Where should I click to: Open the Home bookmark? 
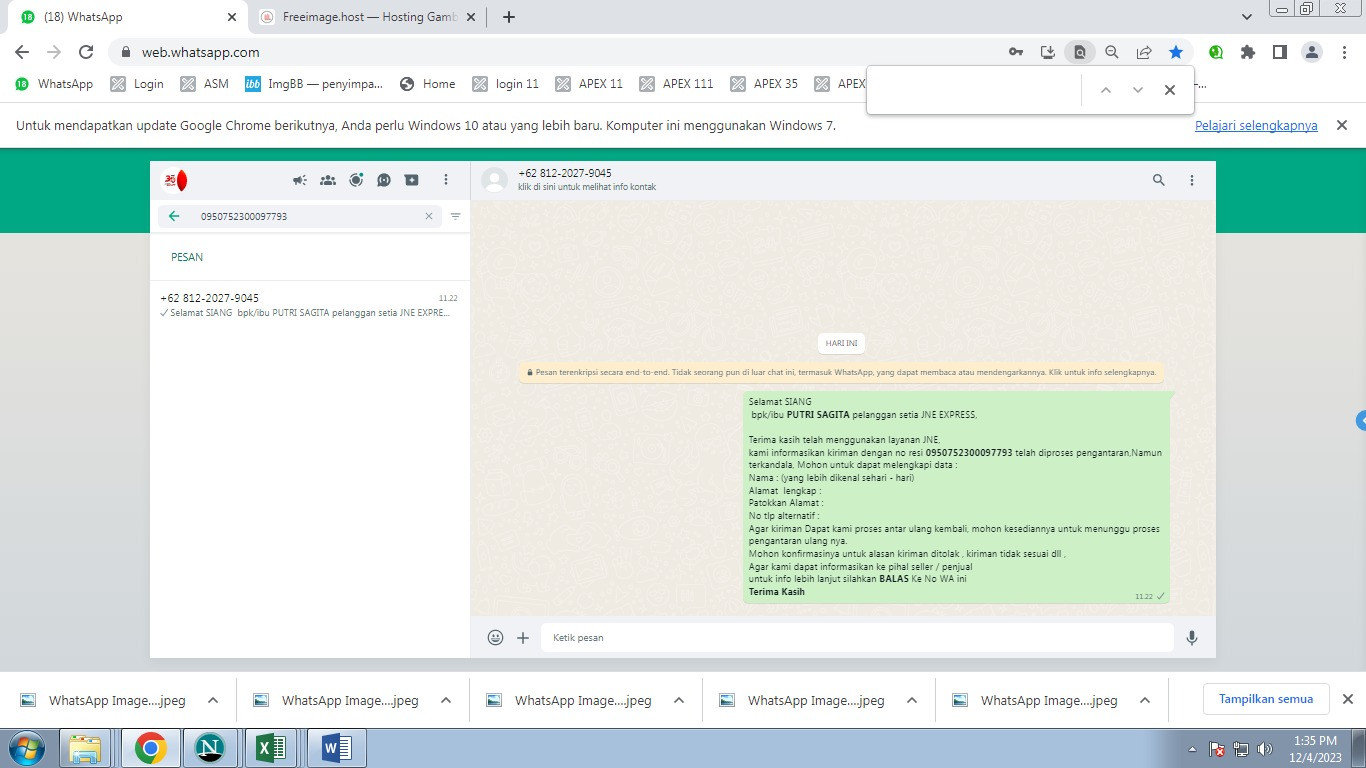point(428,84)
